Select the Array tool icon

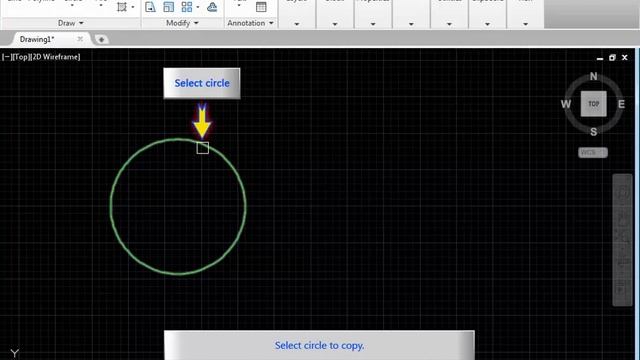pyautogui.click(x=187, y=7)
